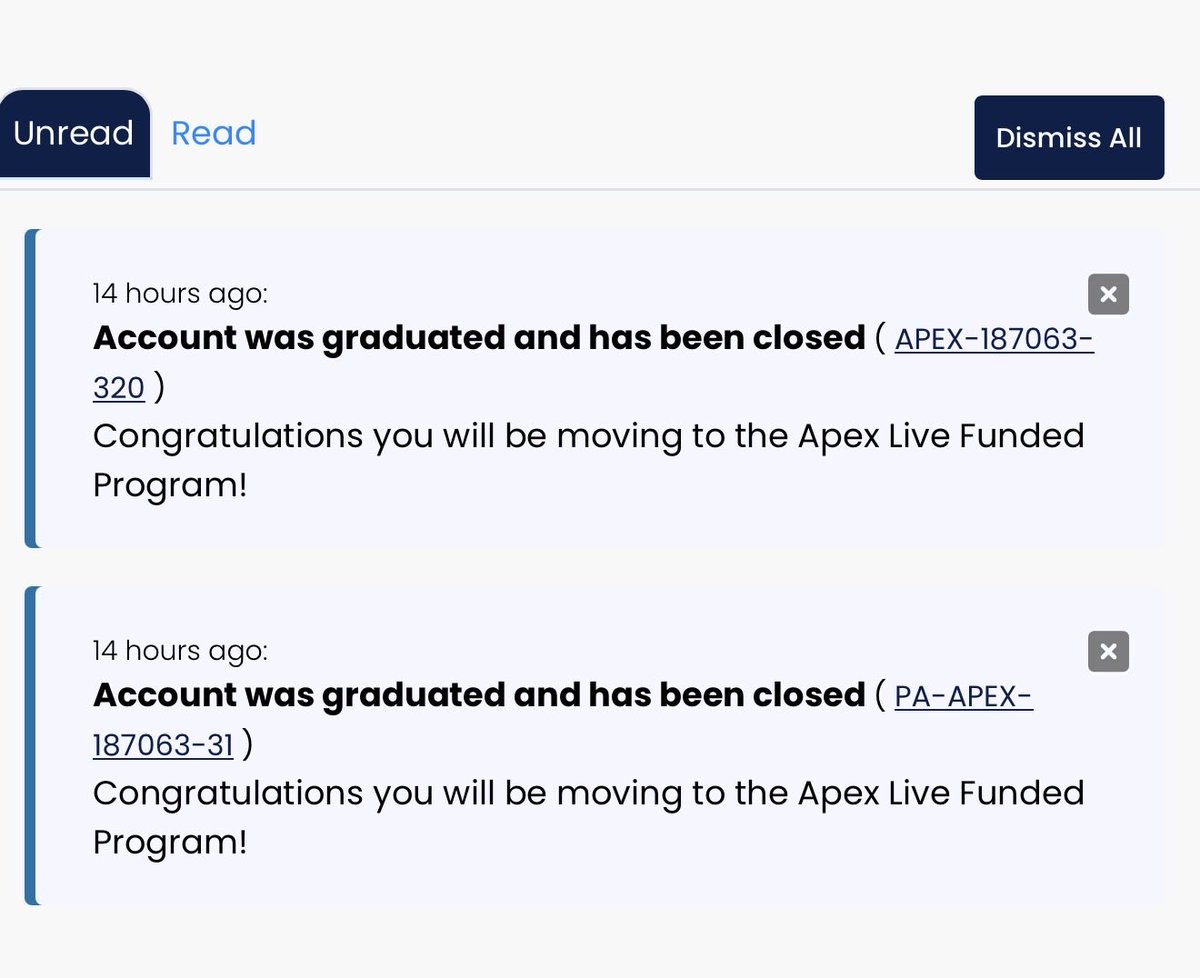Click the blue accent bar of first notification
Screen dimensions: 1200x978
click(x=31, y=388)
